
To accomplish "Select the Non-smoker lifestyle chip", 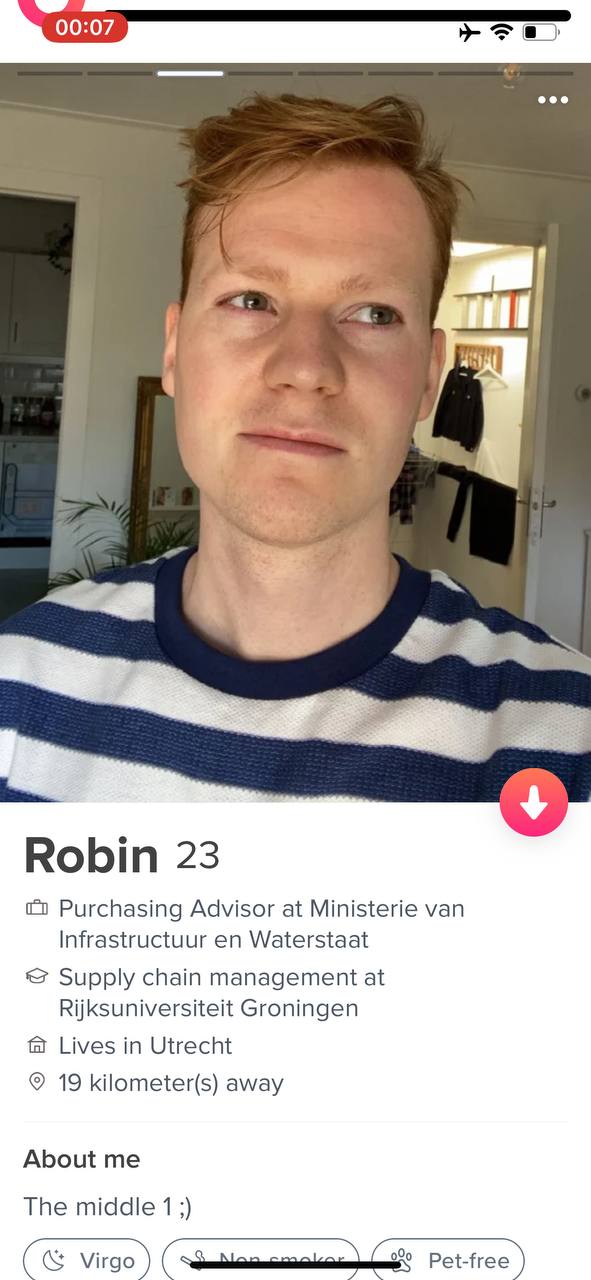I will coord(260,1260).
